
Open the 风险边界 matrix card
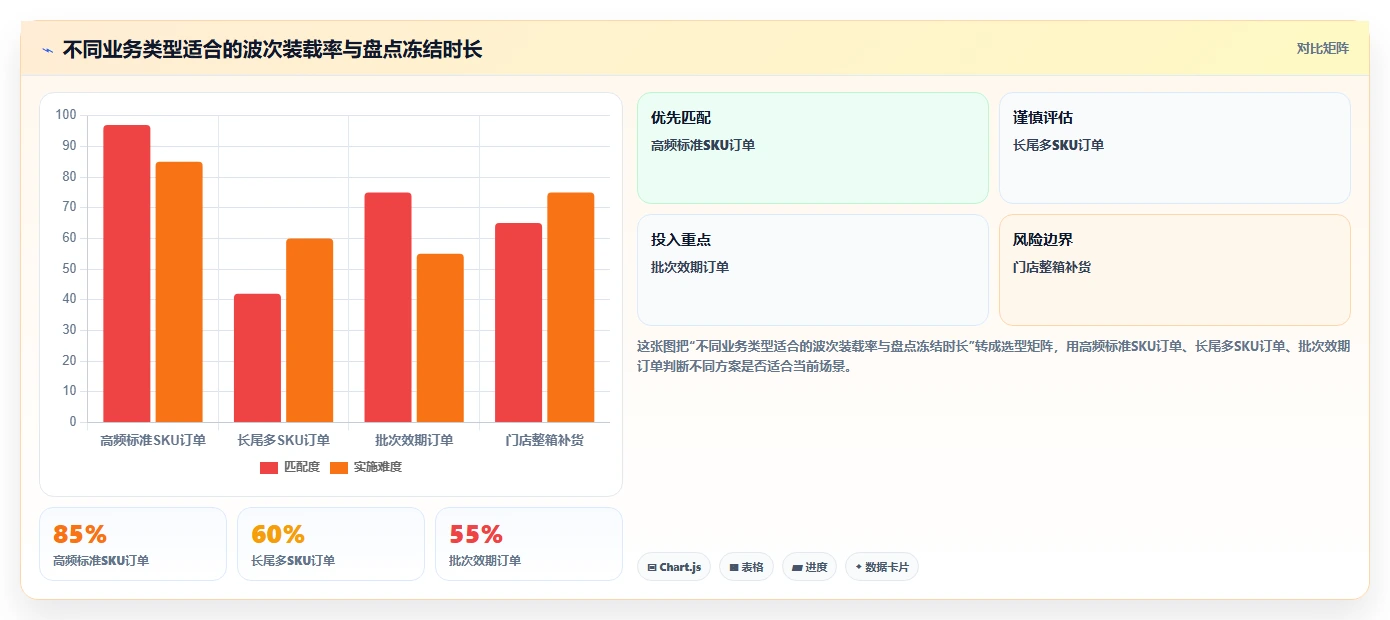[1175, 270]
